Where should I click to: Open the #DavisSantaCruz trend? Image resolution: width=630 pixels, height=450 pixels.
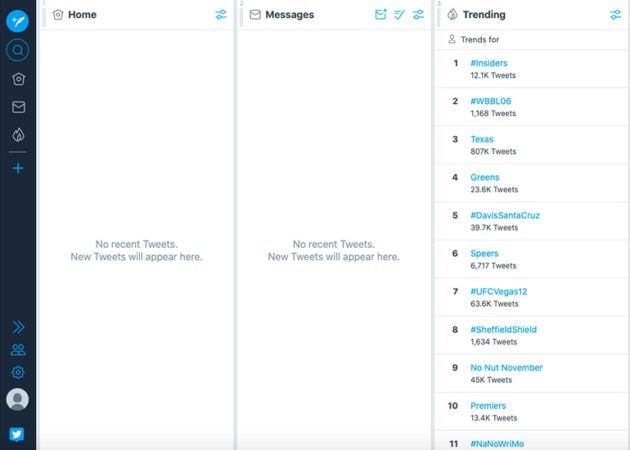505,215
